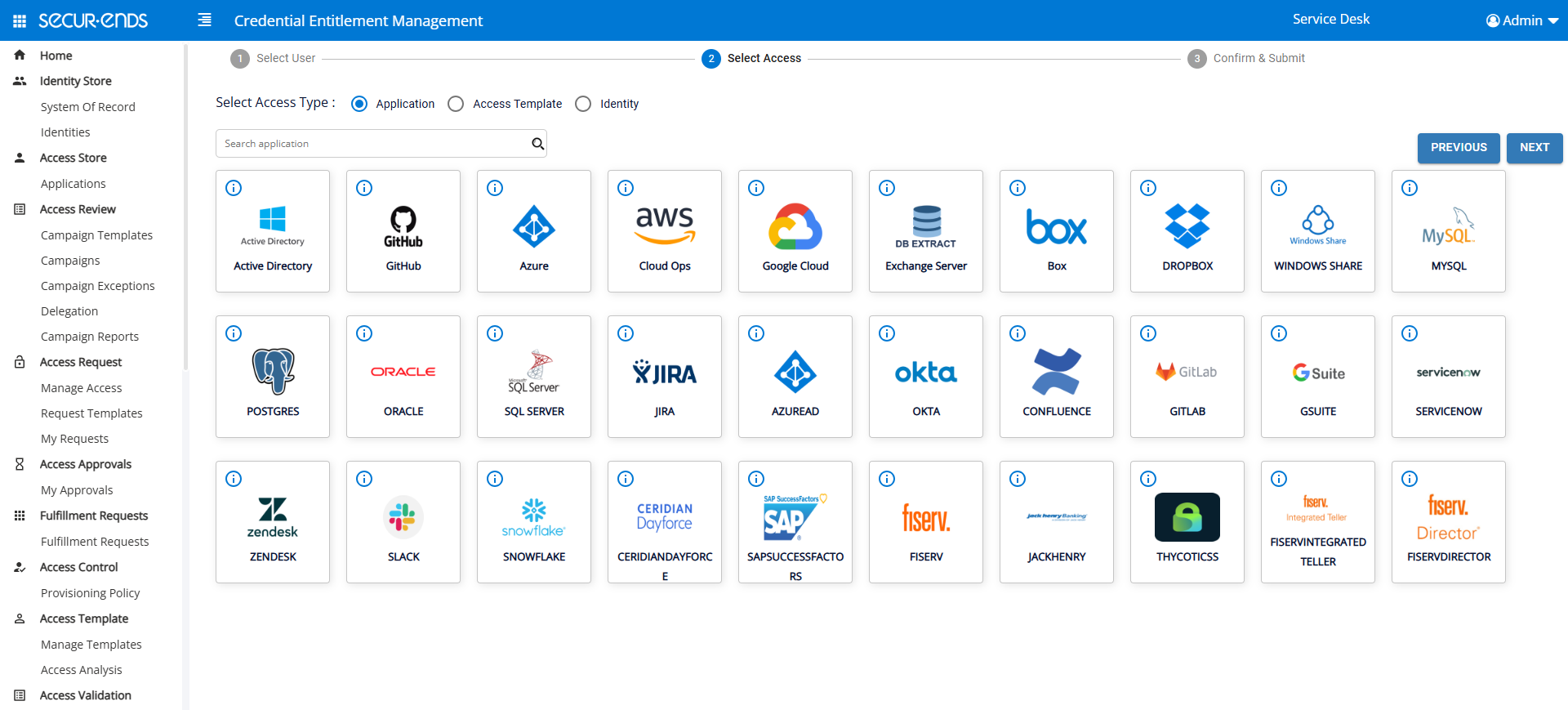This screenshot has width=1568, height=710.
Task: Click the search magnifier icon
Action: click(537, 144)
